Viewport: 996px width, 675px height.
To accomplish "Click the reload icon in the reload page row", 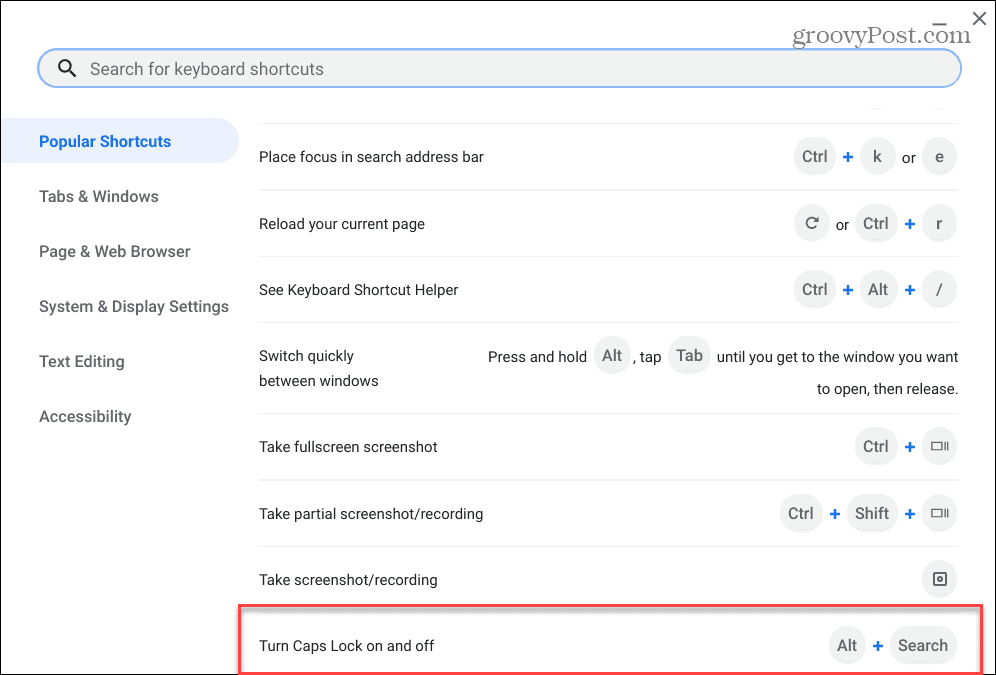I will 811,223.
